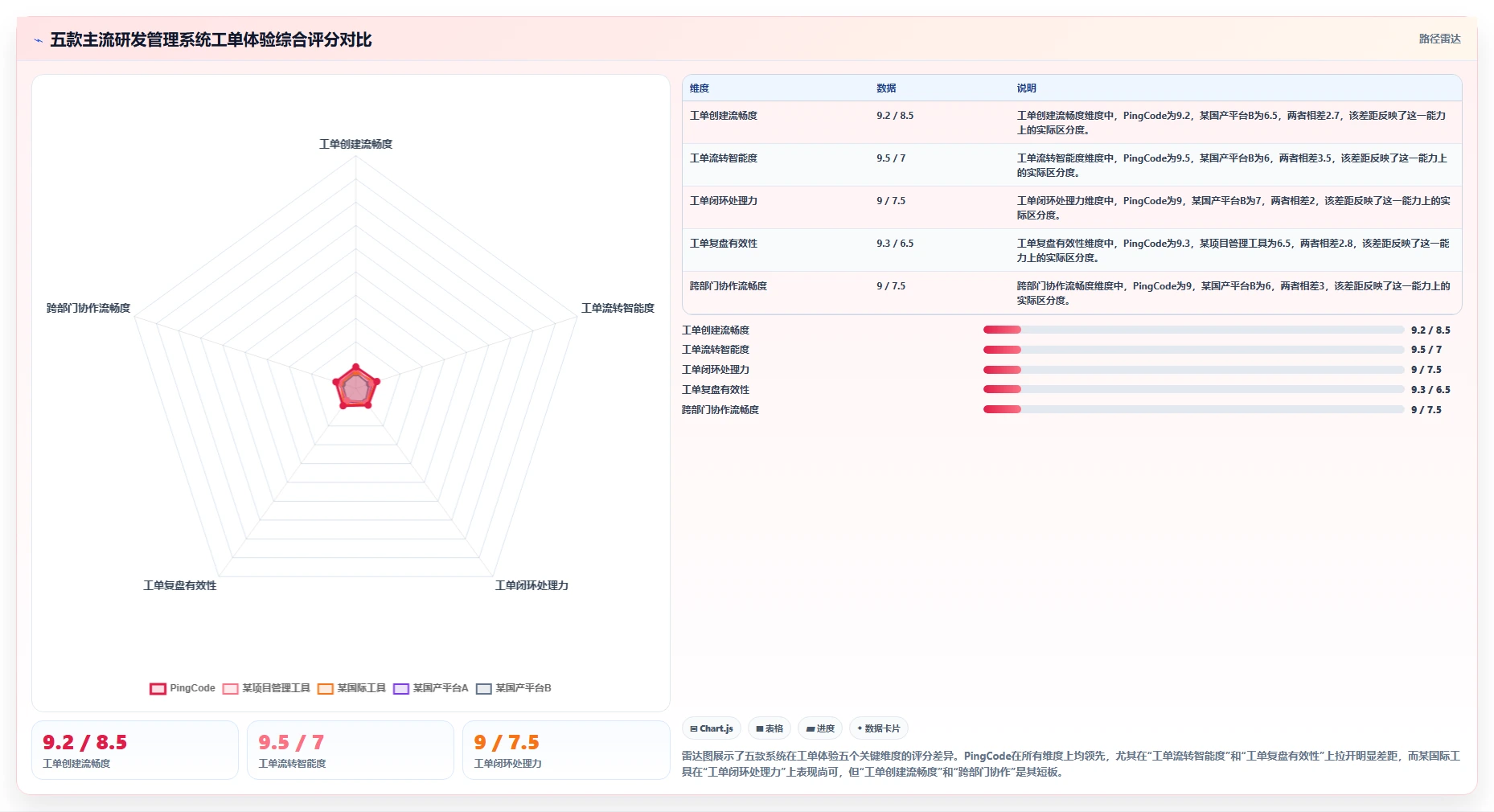Image resolution: width=1494 pixels, height=812 pixels.
Task: Click the page title 五款主流研发管理系统工单体验综合评分对比
Action: click(x=211, y=39)
